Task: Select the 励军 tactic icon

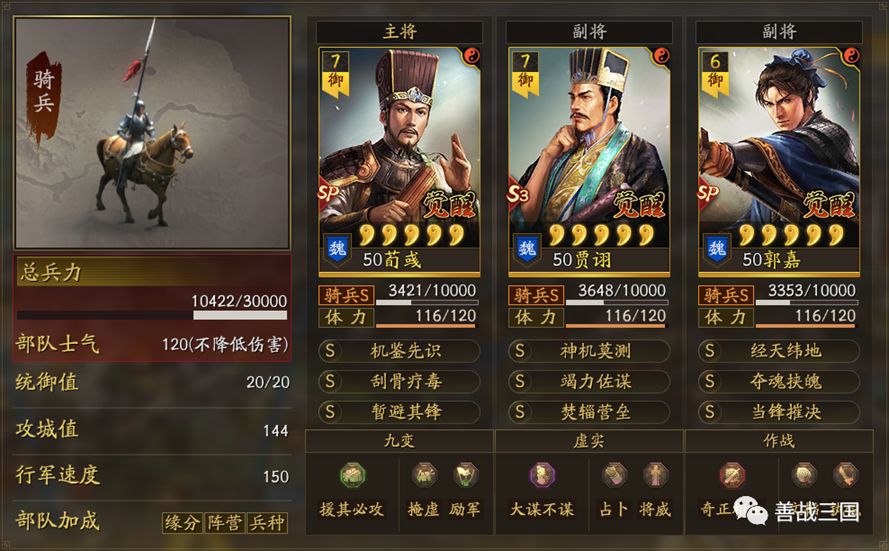Action: (x=465, y=475)
